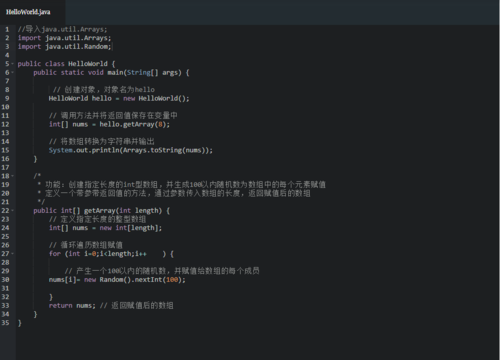500x360 pixels.
Task: Click the comment containing 'hello' on line 8
Action: coord(104,90)
